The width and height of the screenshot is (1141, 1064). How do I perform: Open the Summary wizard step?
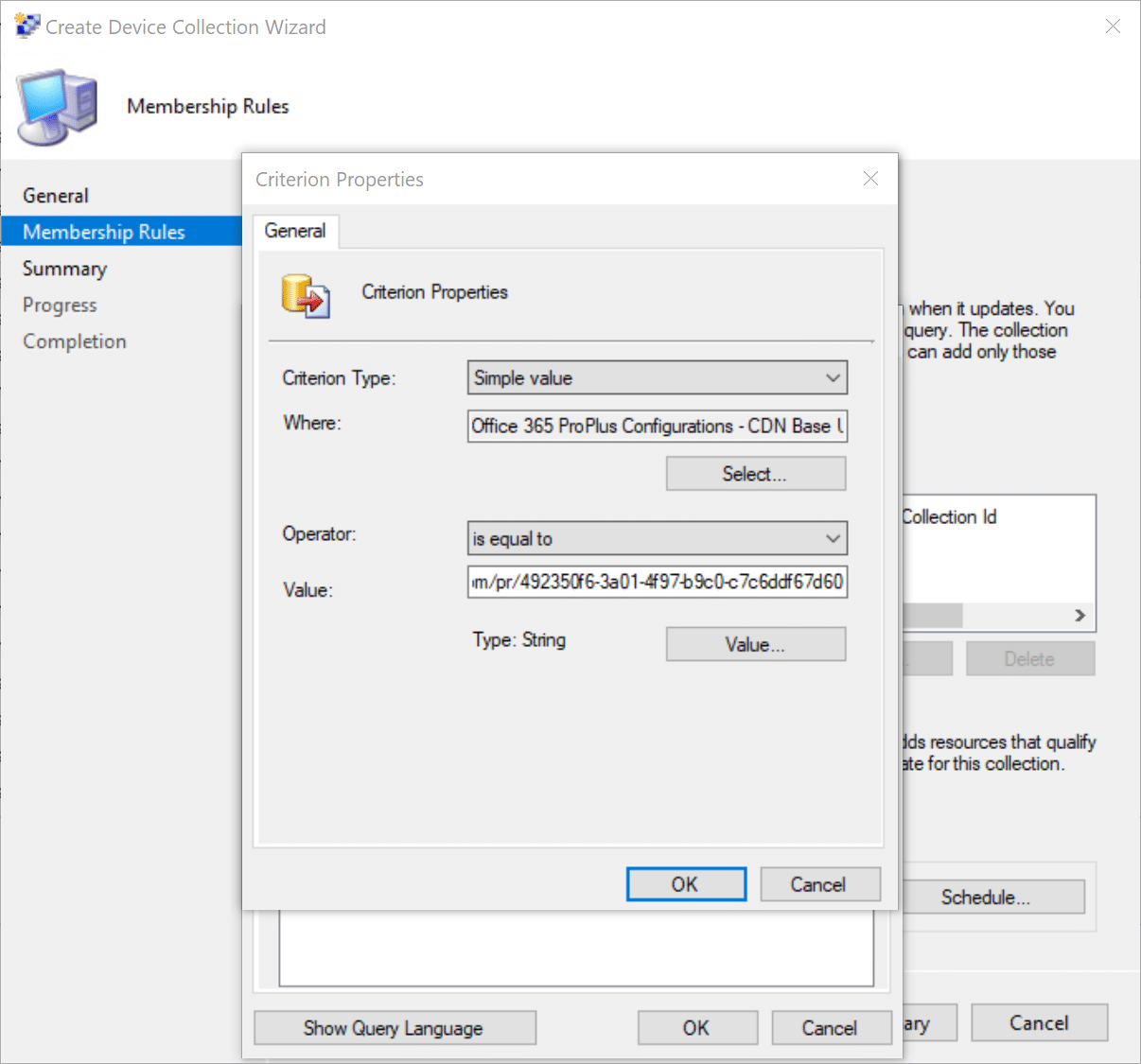64,269
